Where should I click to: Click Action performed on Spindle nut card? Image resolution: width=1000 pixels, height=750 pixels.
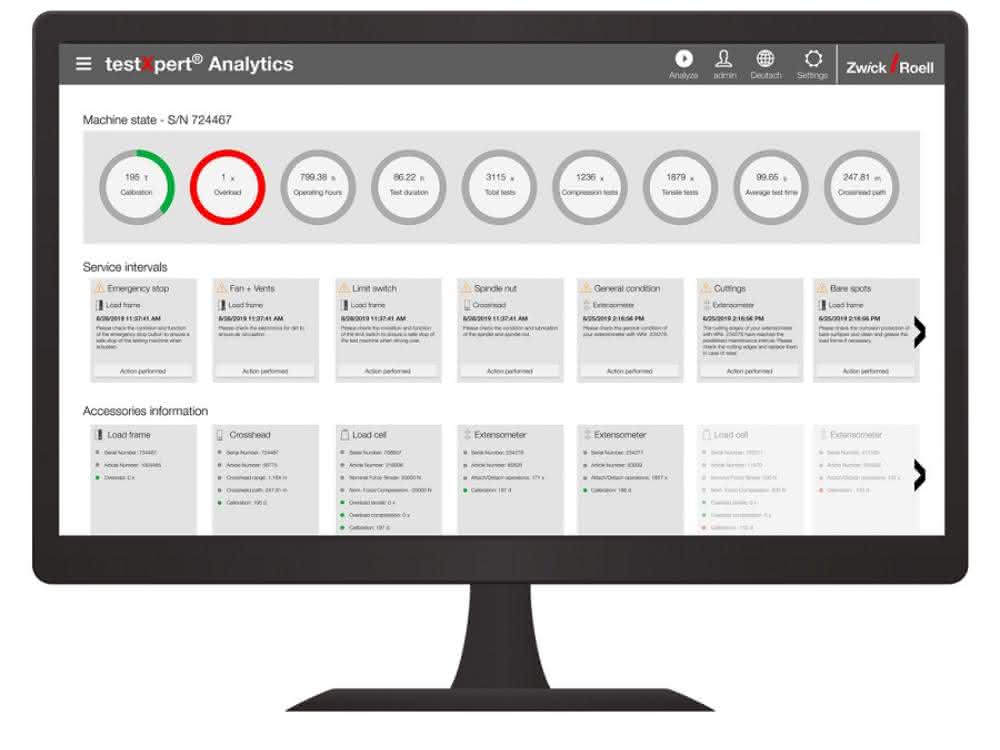click(x=510, y=371)
